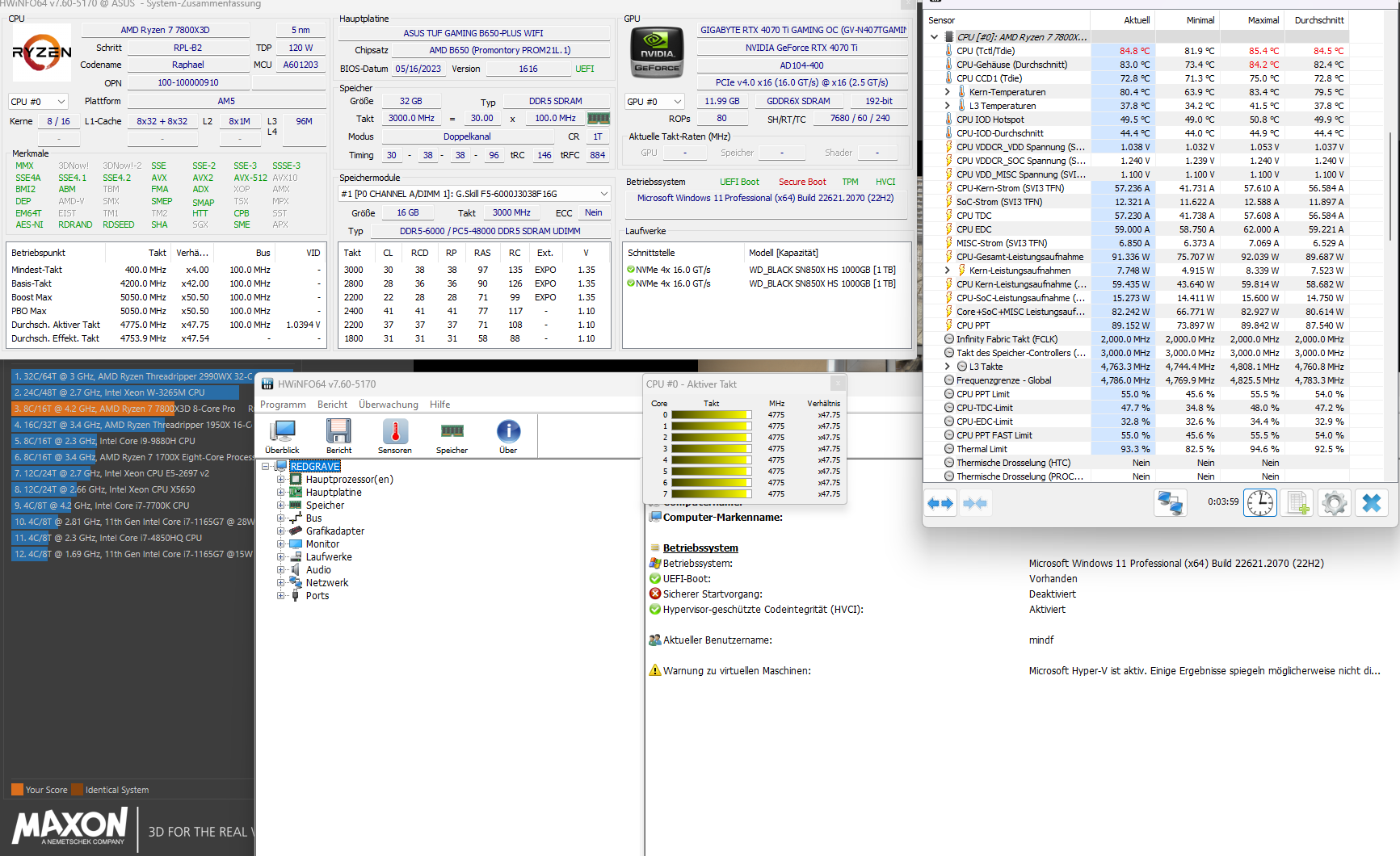Click the user icon beside Aktueller Benutzername
This screenshot has height=856, width=1400.
[655, 640]
